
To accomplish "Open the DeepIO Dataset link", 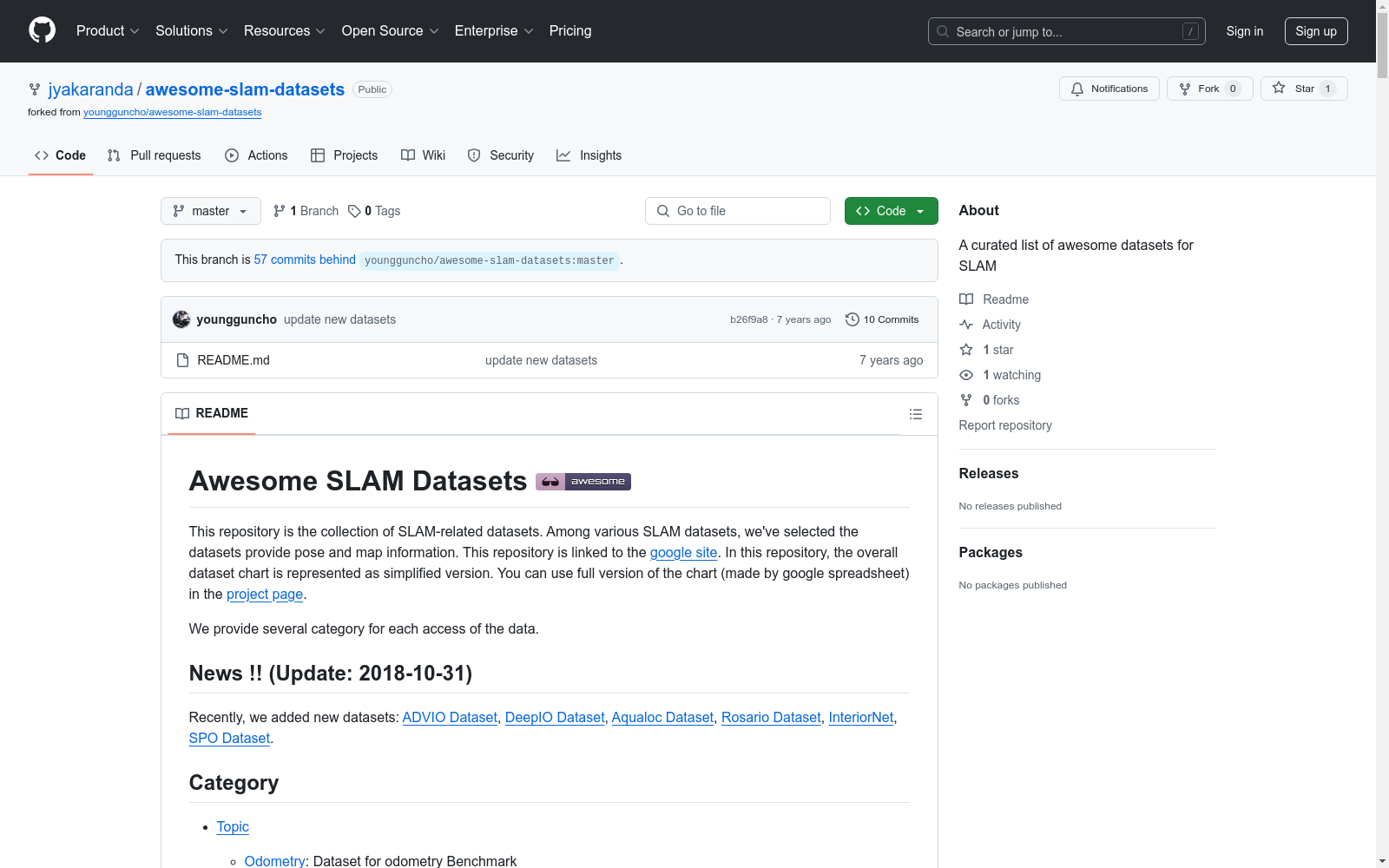I will [x=555, y=717].
